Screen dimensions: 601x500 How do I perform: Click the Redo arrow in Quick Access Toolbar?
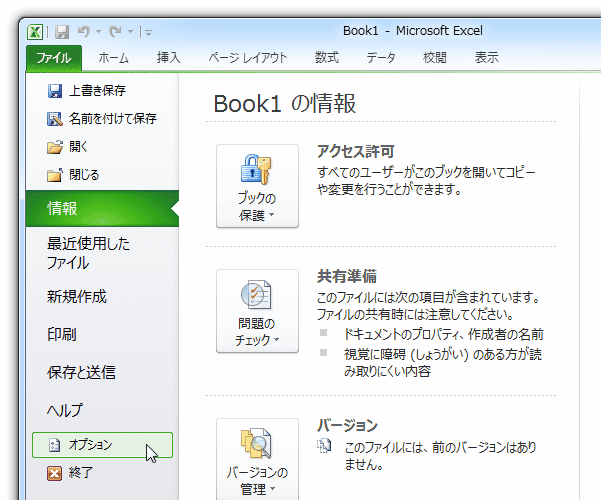115,31
